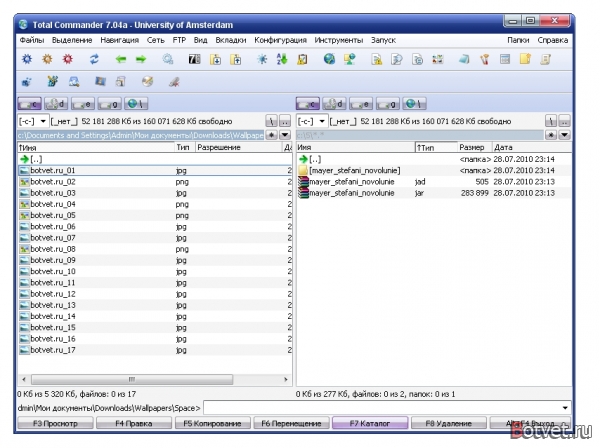This screenshot has height=448, width=600.
Task: Click F6 Перемещение button
Action: 291,424
